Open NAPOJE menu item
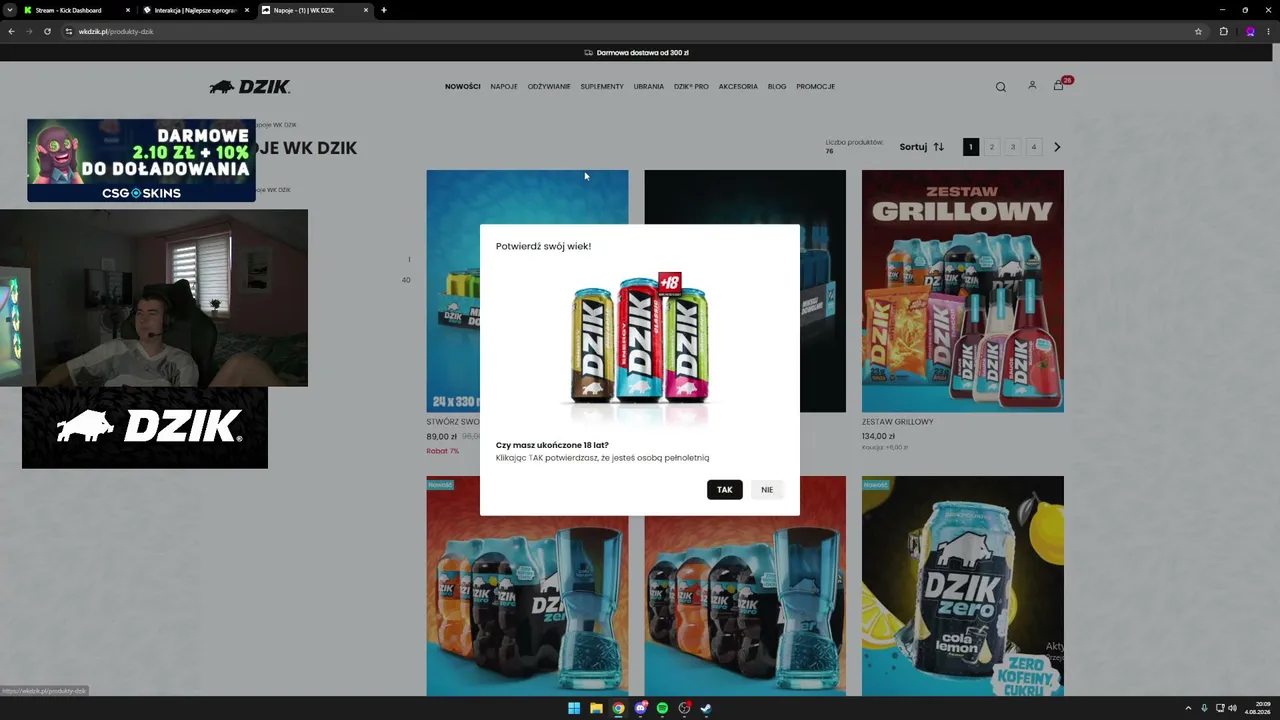 point(504,87)
